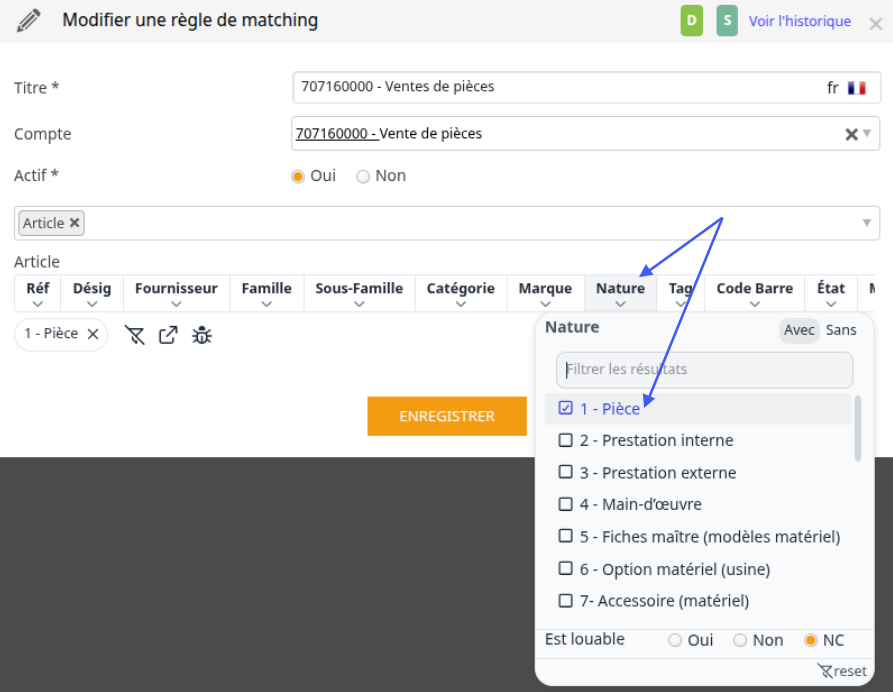Set Actif to Non
Image resolution: width=893 pixels, height=692 pixels.
363,177
